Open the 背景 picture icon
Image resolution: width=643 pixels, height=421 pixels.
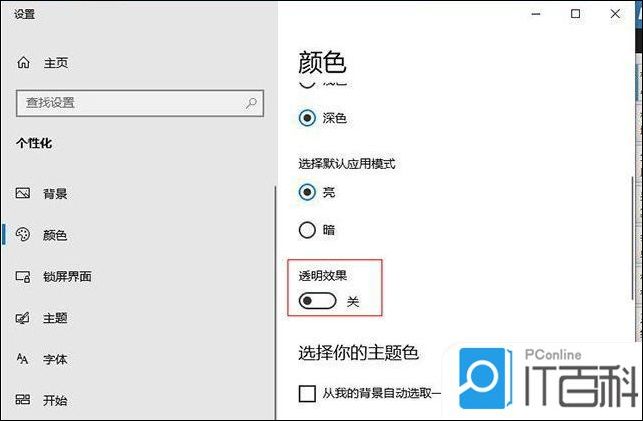pyautogui.click(x=23, y=193)
